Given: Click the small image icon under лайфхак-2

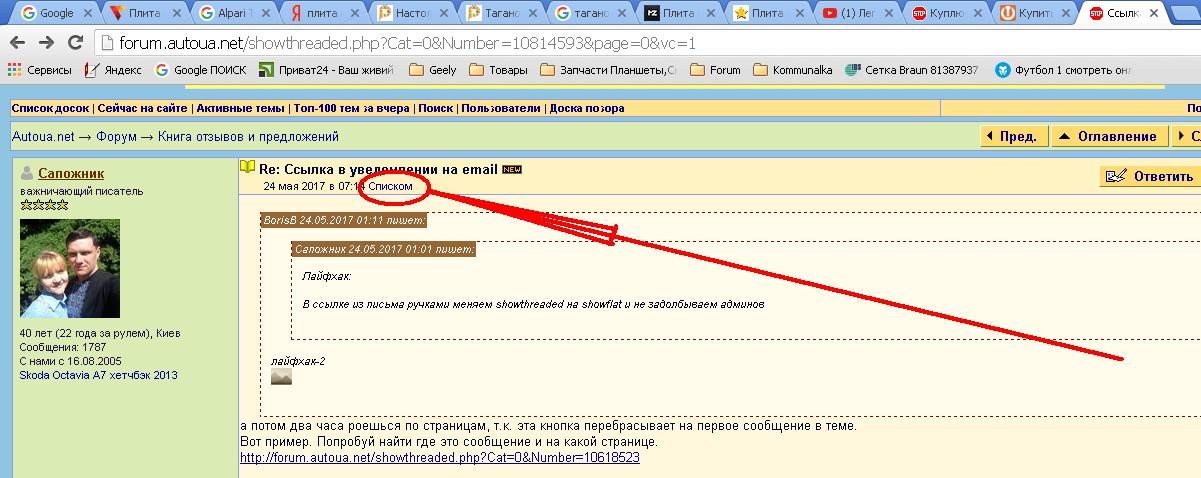Looking at the screenshot, I should tap(281, 377).
